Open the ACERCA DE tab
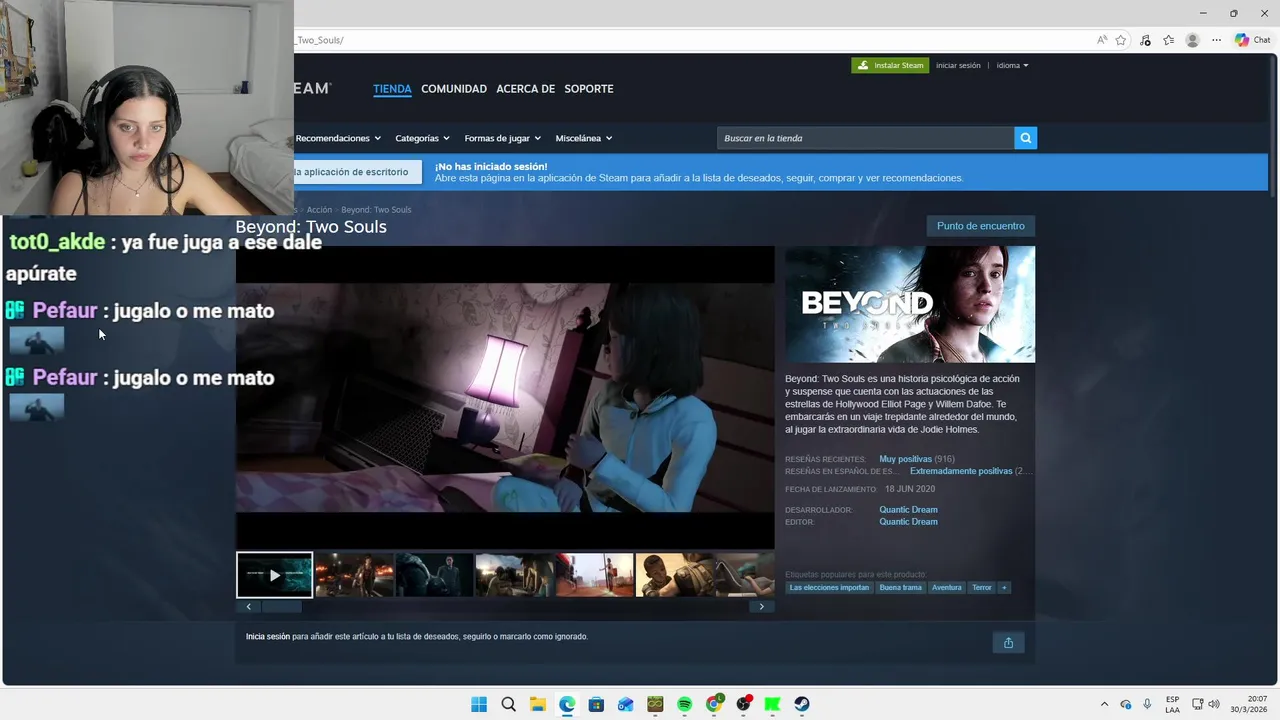 point(526,89)
